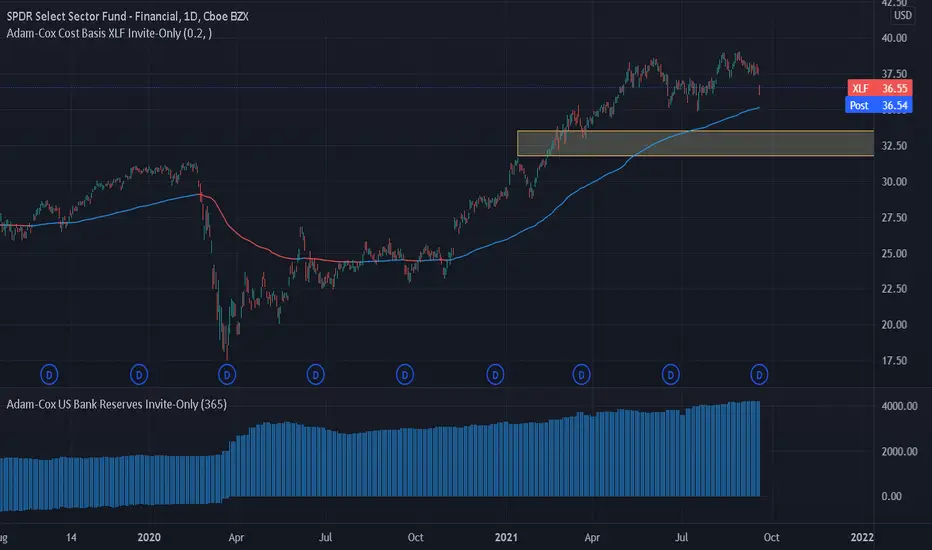Click the 40.00 price axis value
The height and width of the screenshot is (550, 932).
tap(894, 38)
